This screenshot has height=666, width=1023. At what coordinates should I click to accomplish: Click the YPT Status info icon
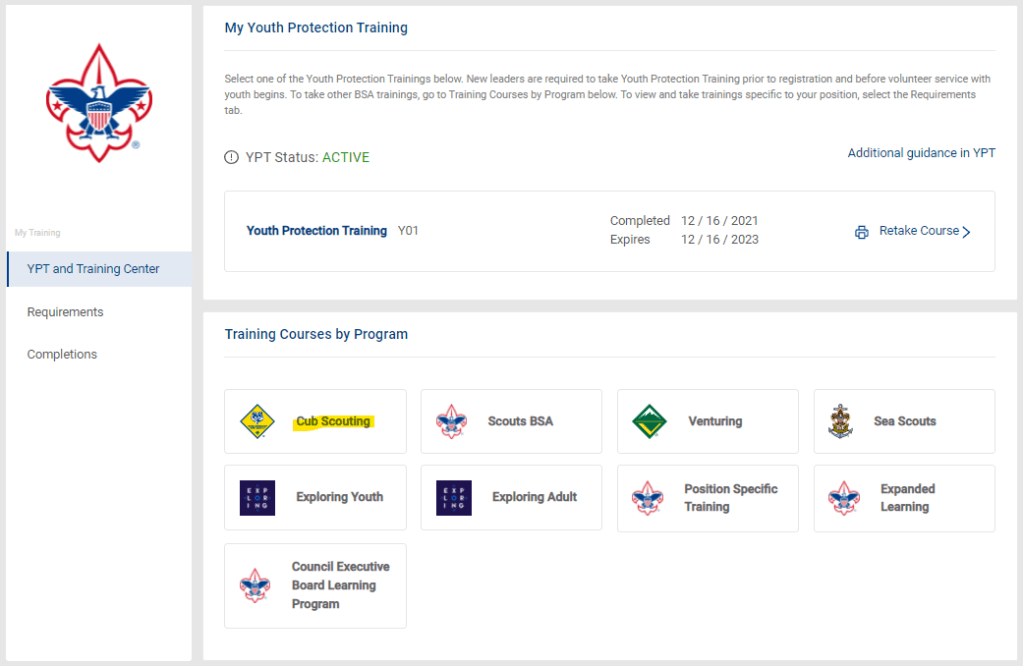pos(232,157)
